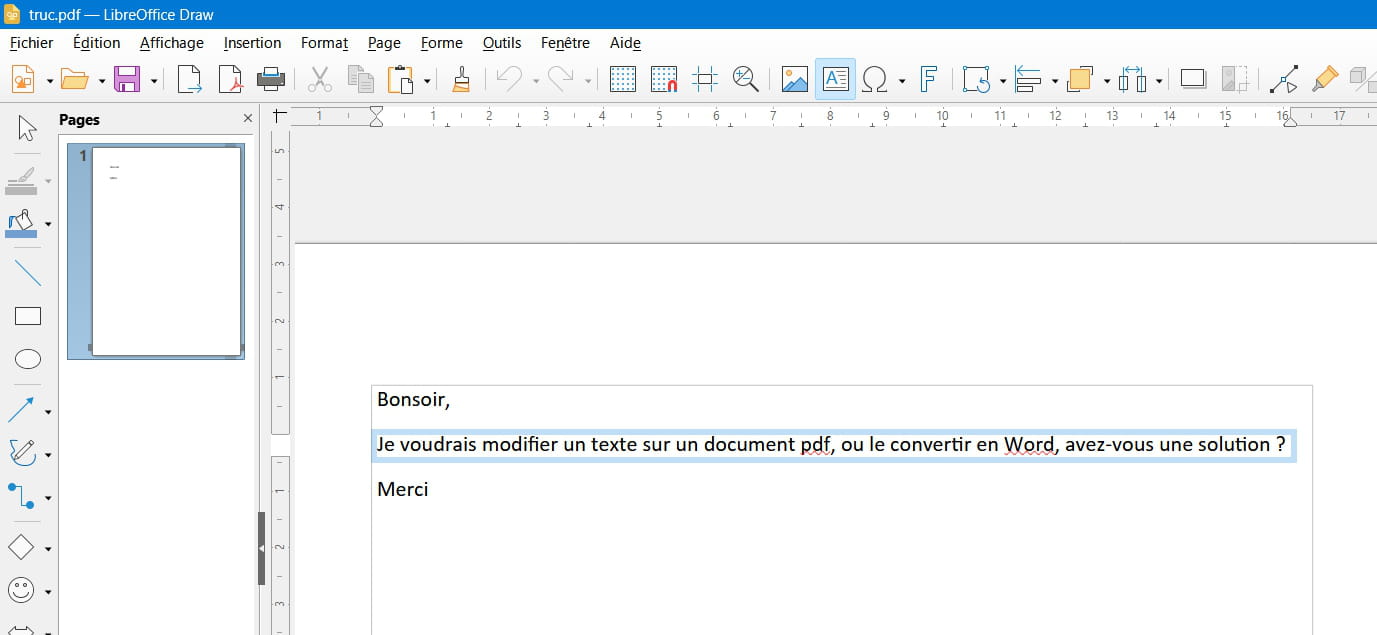Insert an image using the Image icon

tap(795, 79)
